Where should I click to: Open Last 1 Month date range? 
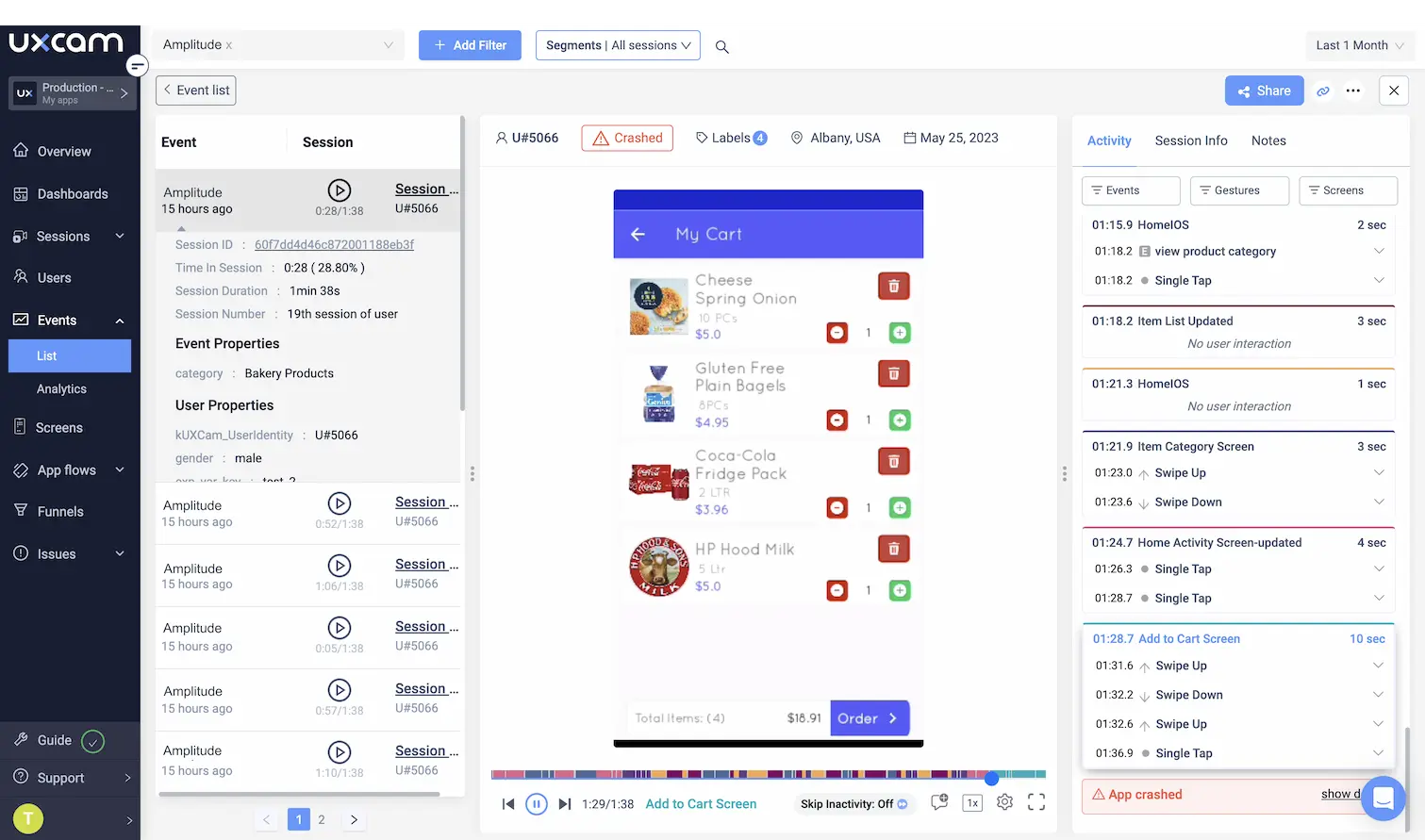click(1359, 45)
